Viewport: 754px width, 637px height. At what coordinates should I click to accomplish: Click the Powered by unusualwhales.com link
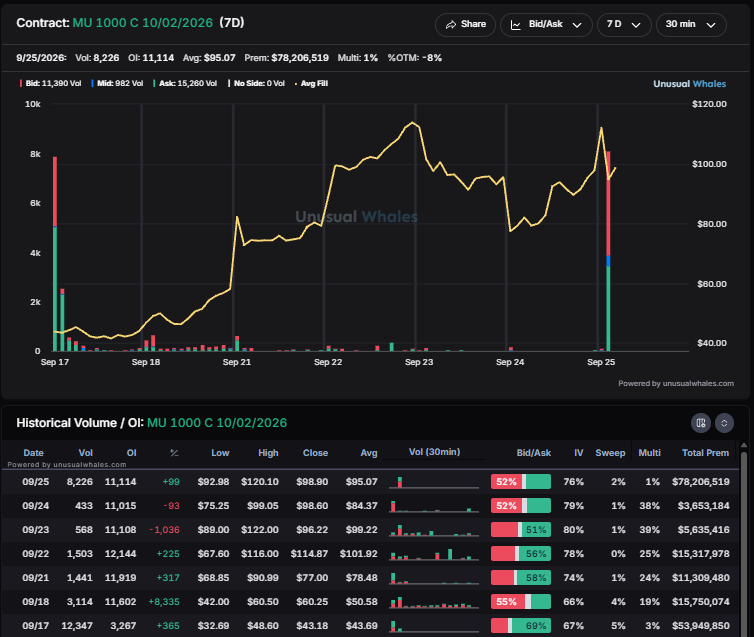[676, 383]
